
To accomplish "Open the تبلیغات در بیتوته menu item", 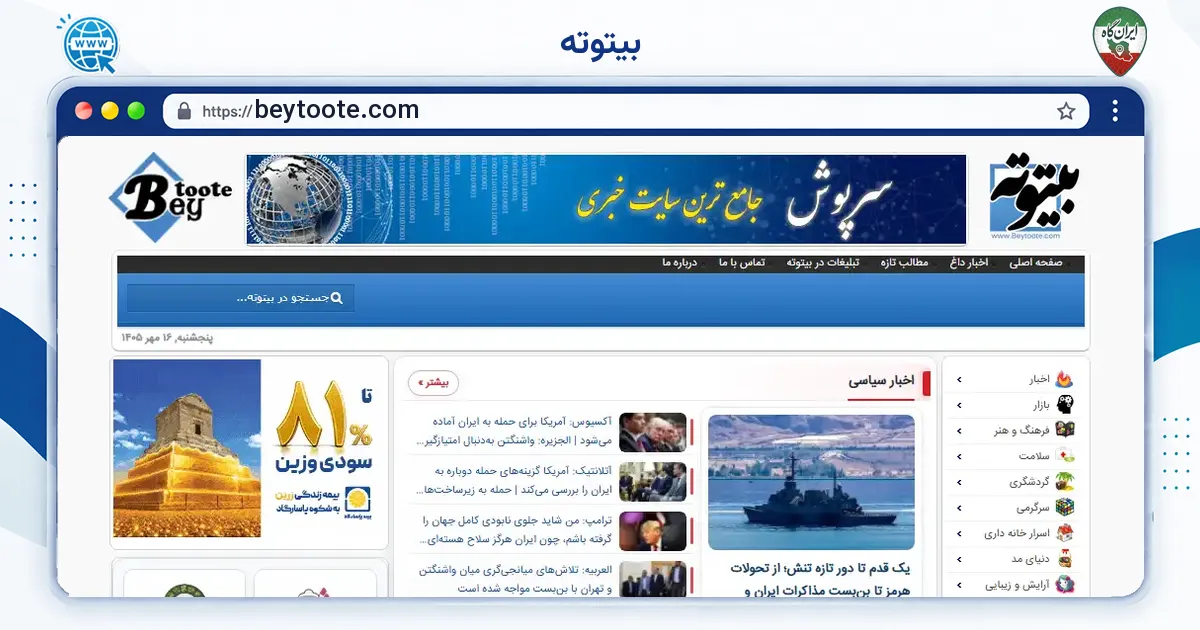I will tap(822, 263).
